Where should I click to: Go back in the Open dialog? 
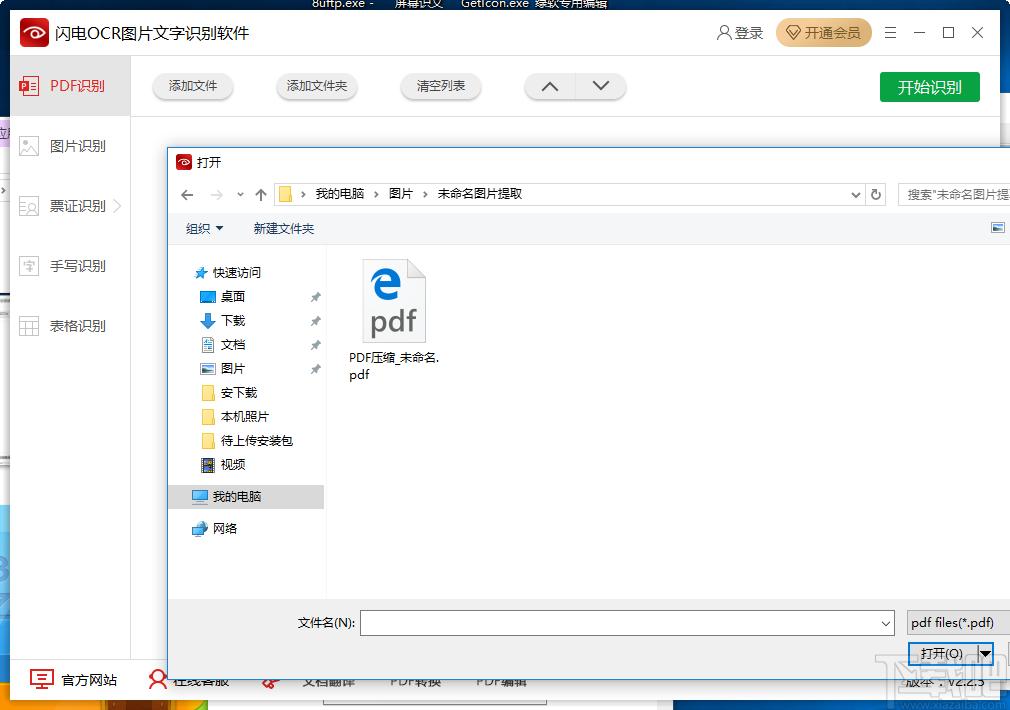coord(187,195)
